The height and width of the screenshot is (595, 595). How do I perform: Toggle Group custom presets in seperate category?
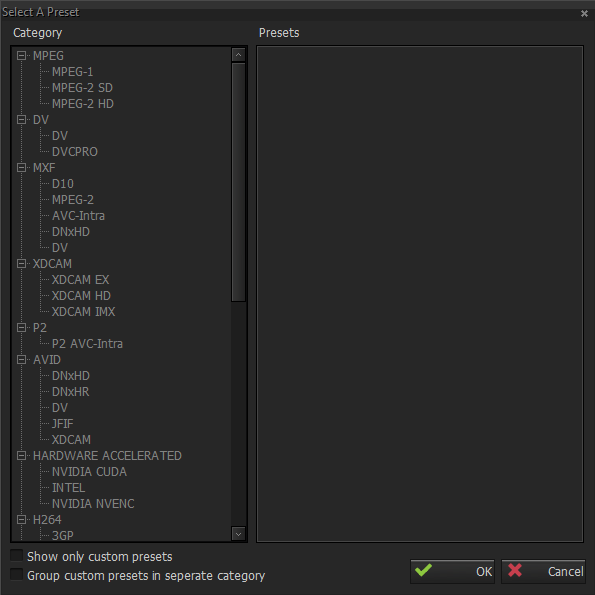17,575
